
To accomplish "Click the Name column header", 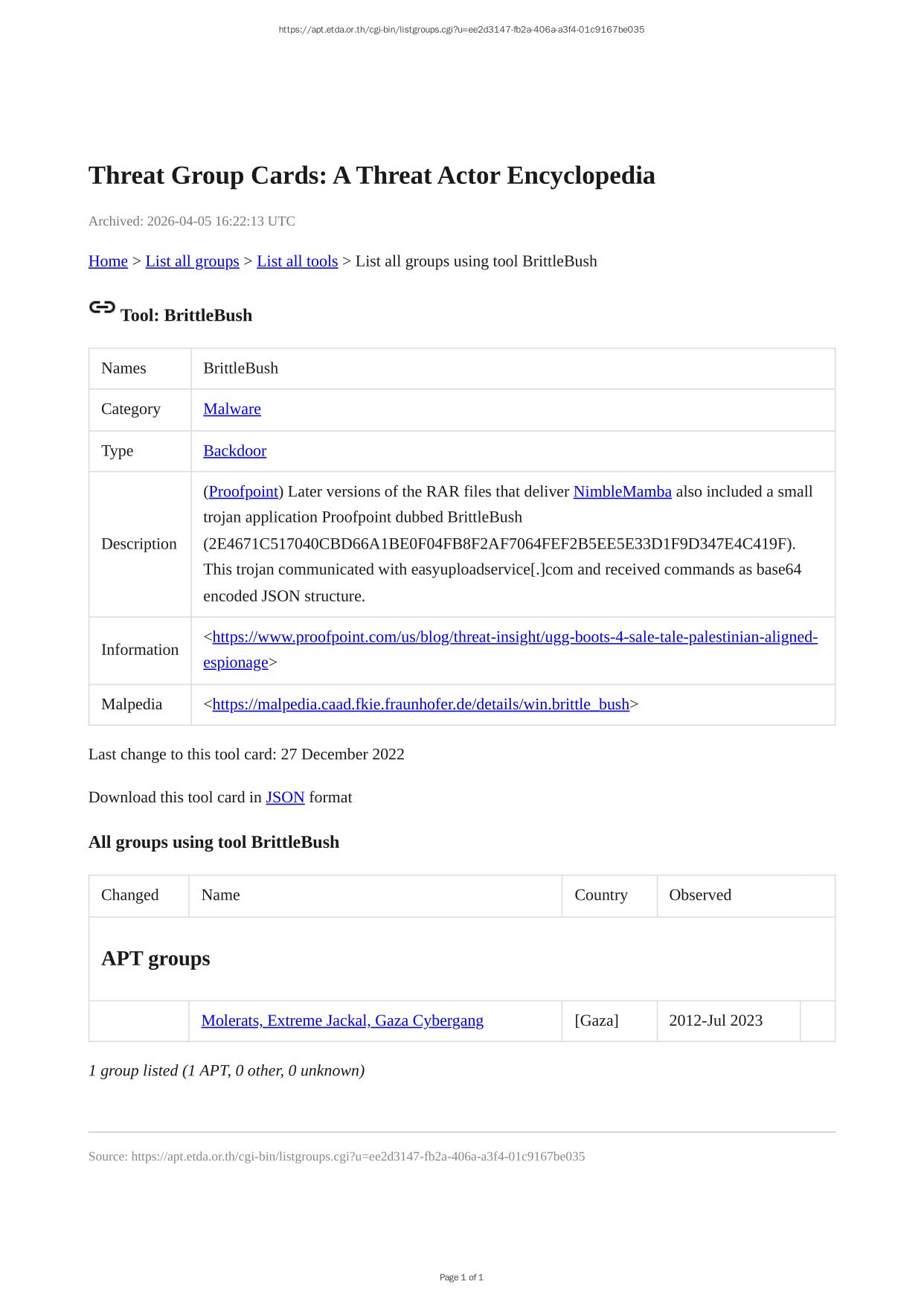I will tap(220, 895).
